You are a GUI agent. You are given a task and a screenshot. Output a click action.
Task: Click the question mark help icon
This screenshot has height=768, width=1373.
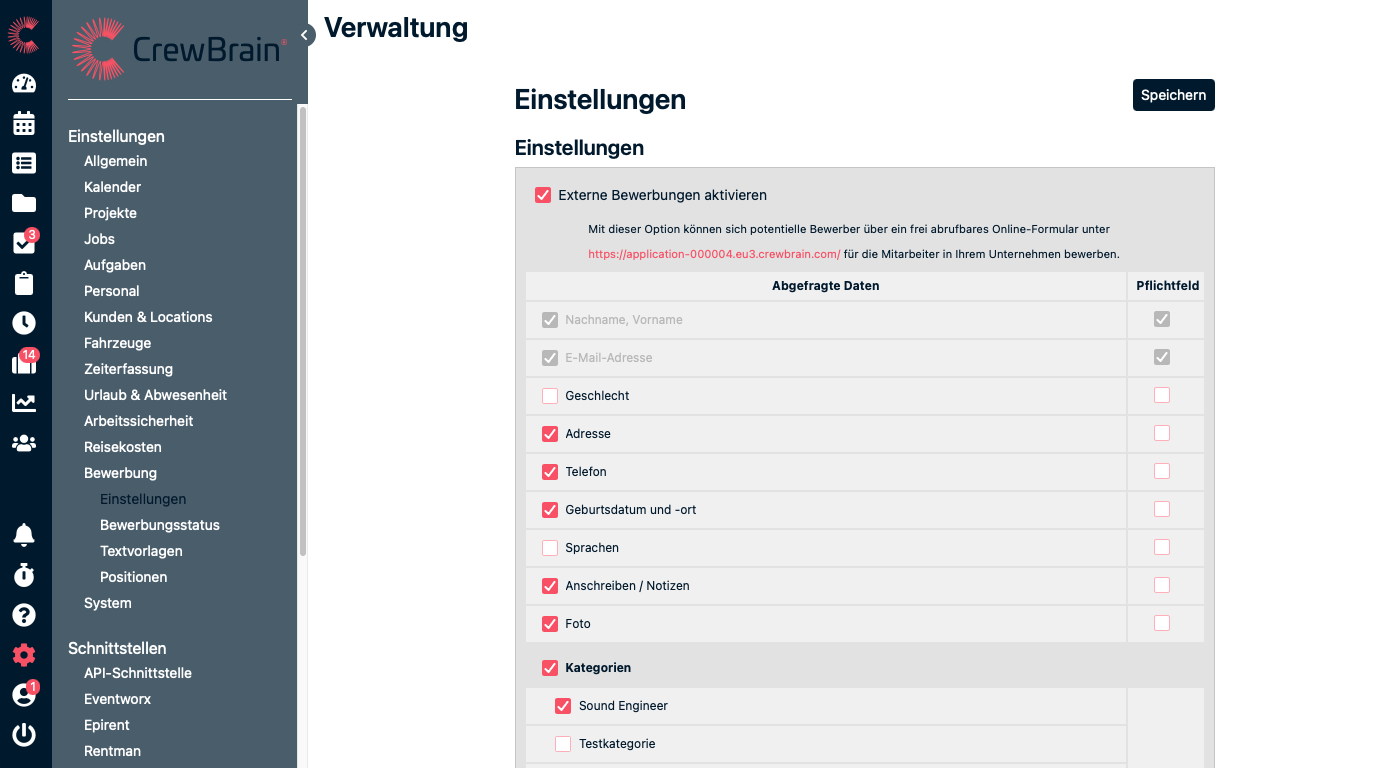pyautogui.click(x=24, y=615)
